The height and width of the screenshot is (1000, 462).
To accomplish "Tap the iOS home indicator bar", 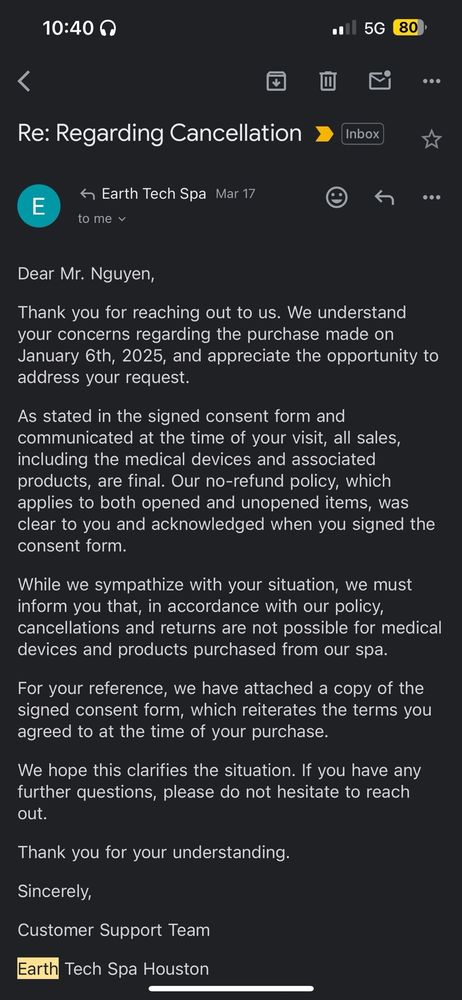I will pyautogui.click(x=231, y=989).
